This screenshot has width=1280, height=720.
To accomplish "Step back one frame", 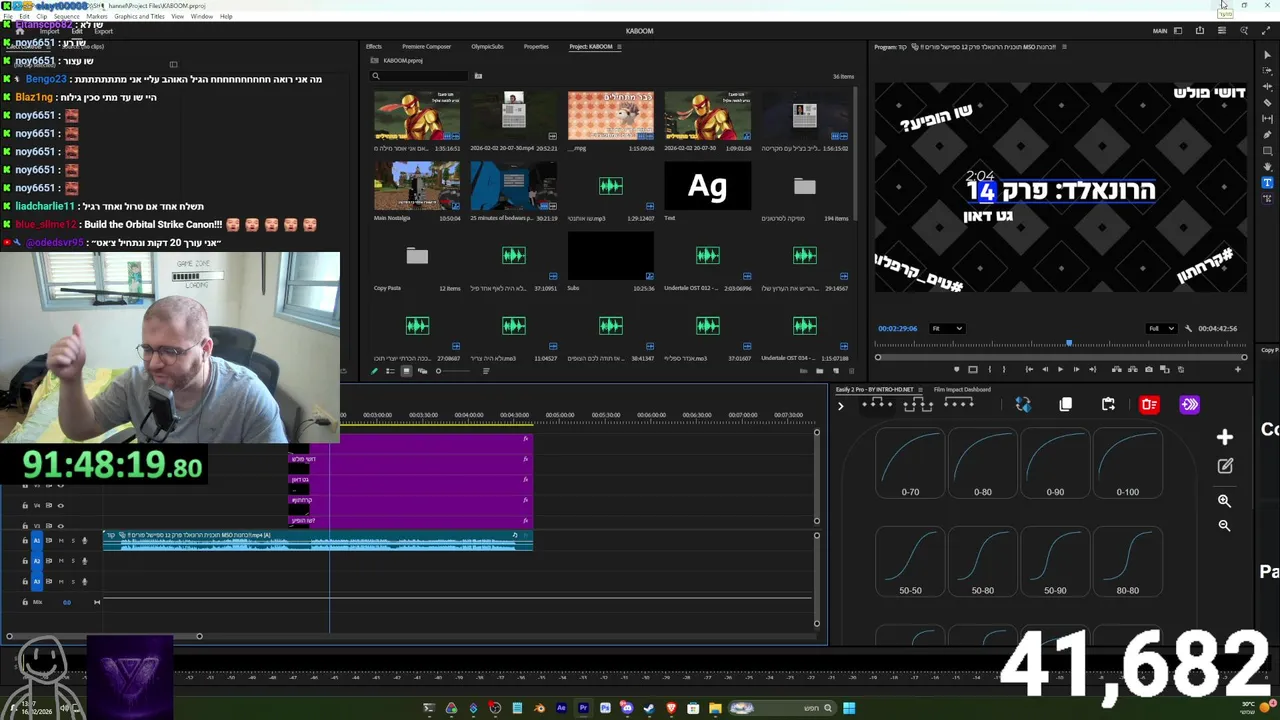I will [1045, 370].
